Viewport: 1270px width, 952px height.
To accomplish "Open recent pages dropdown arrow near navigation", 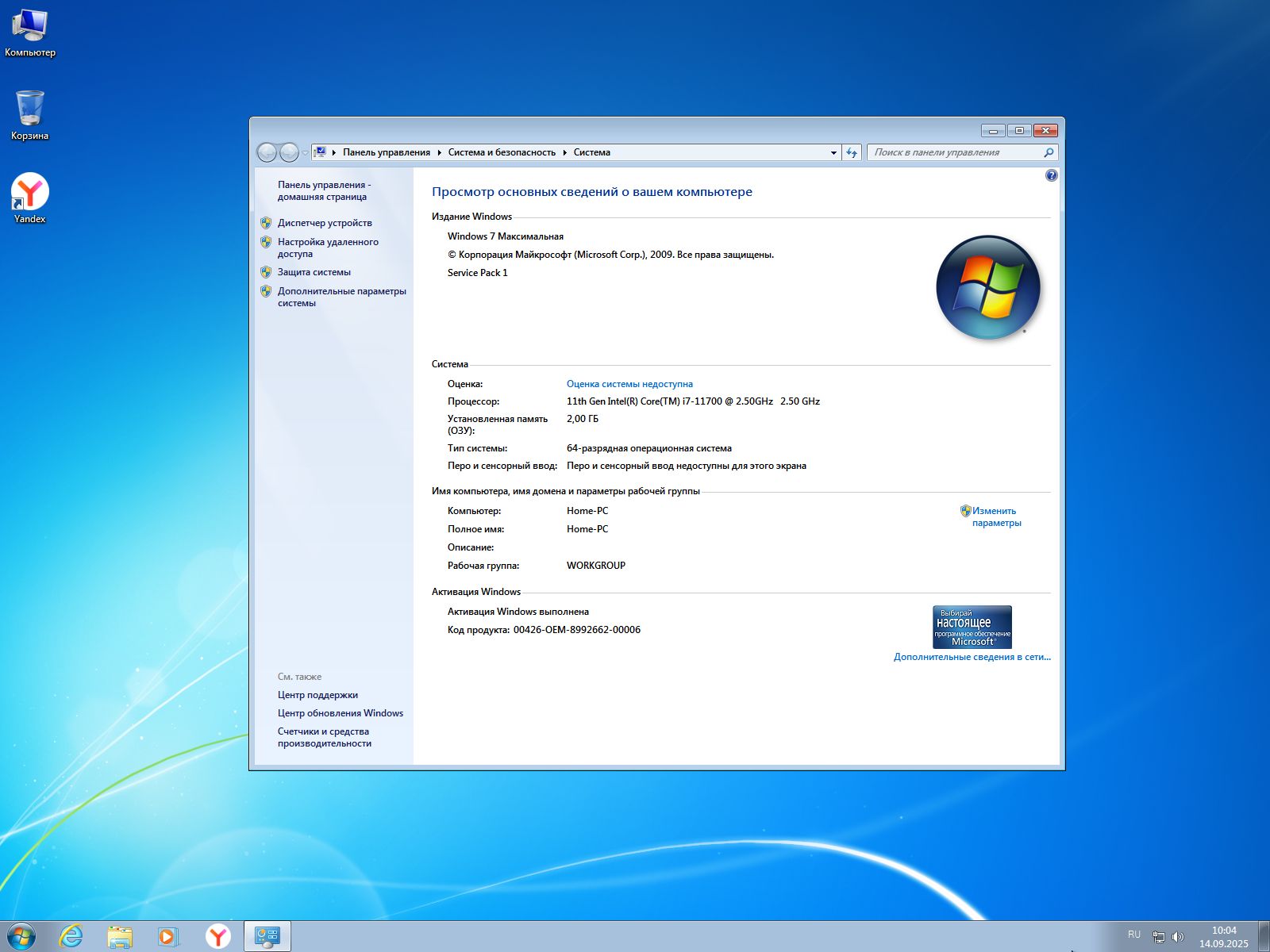I will (305, 153).
